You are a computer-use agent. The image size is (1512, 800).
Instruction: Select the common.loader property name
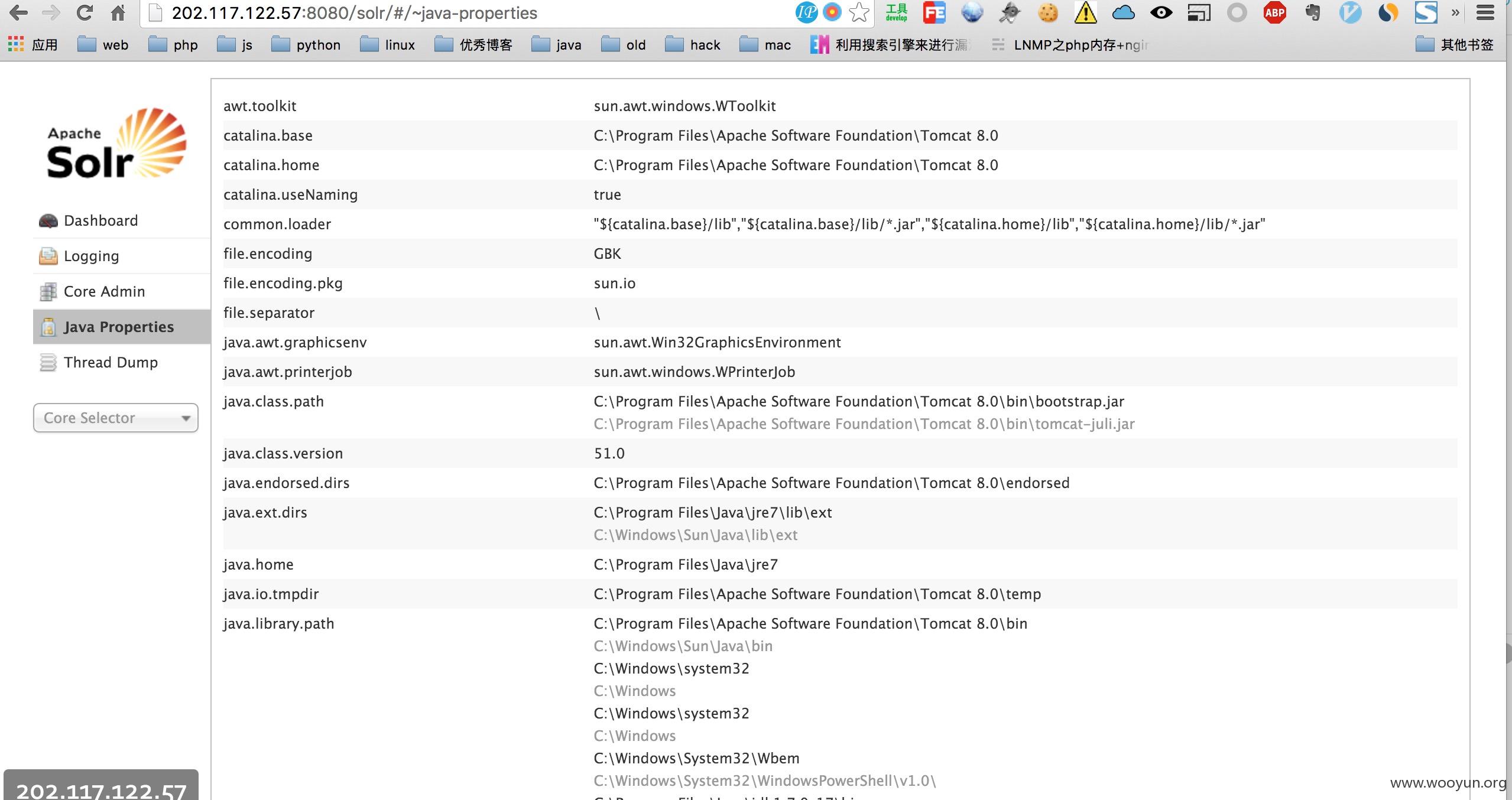coord(277,224)
